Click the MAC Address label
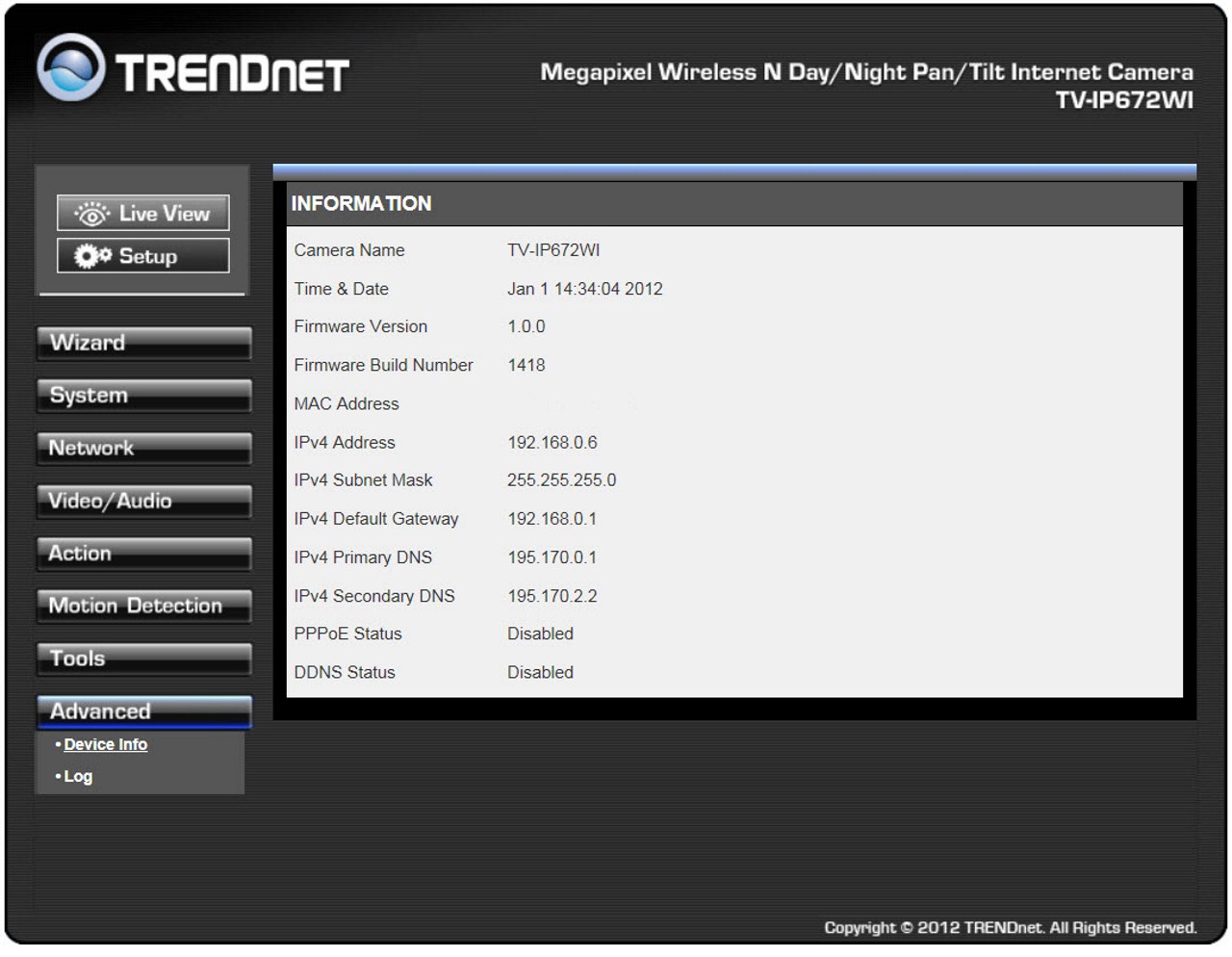Screen dimensions: 1232x957 pyautogui.click(x=346, y=404)
